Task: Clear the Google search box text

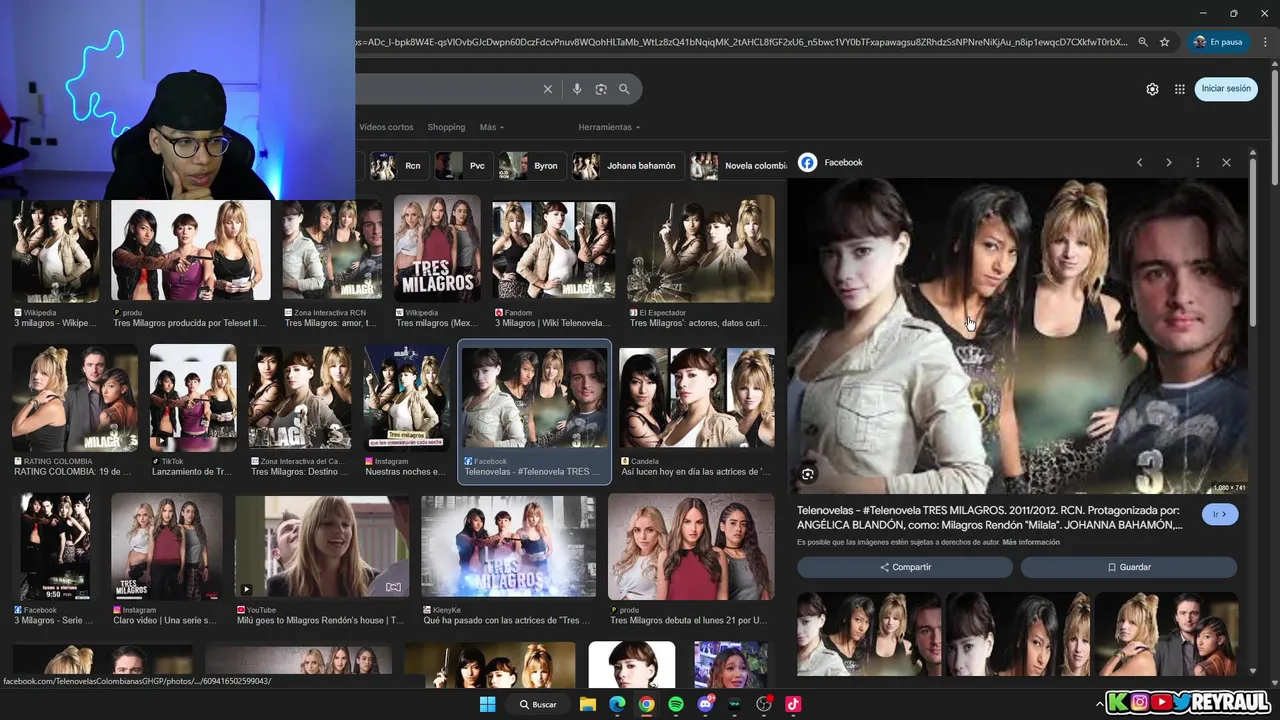Action: tap(548, 89)
